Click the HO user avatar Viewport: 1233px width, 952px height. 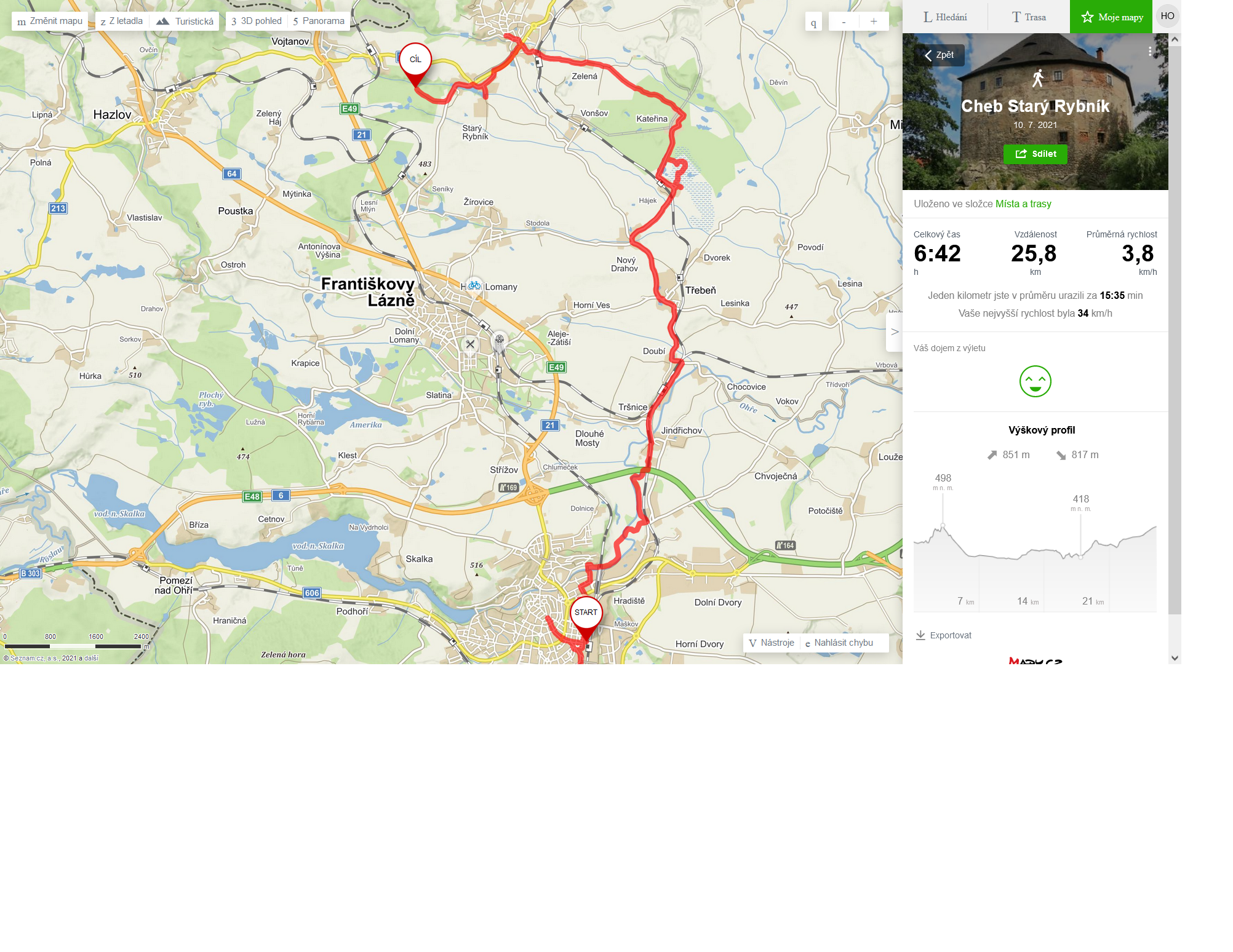(1167, 16)
